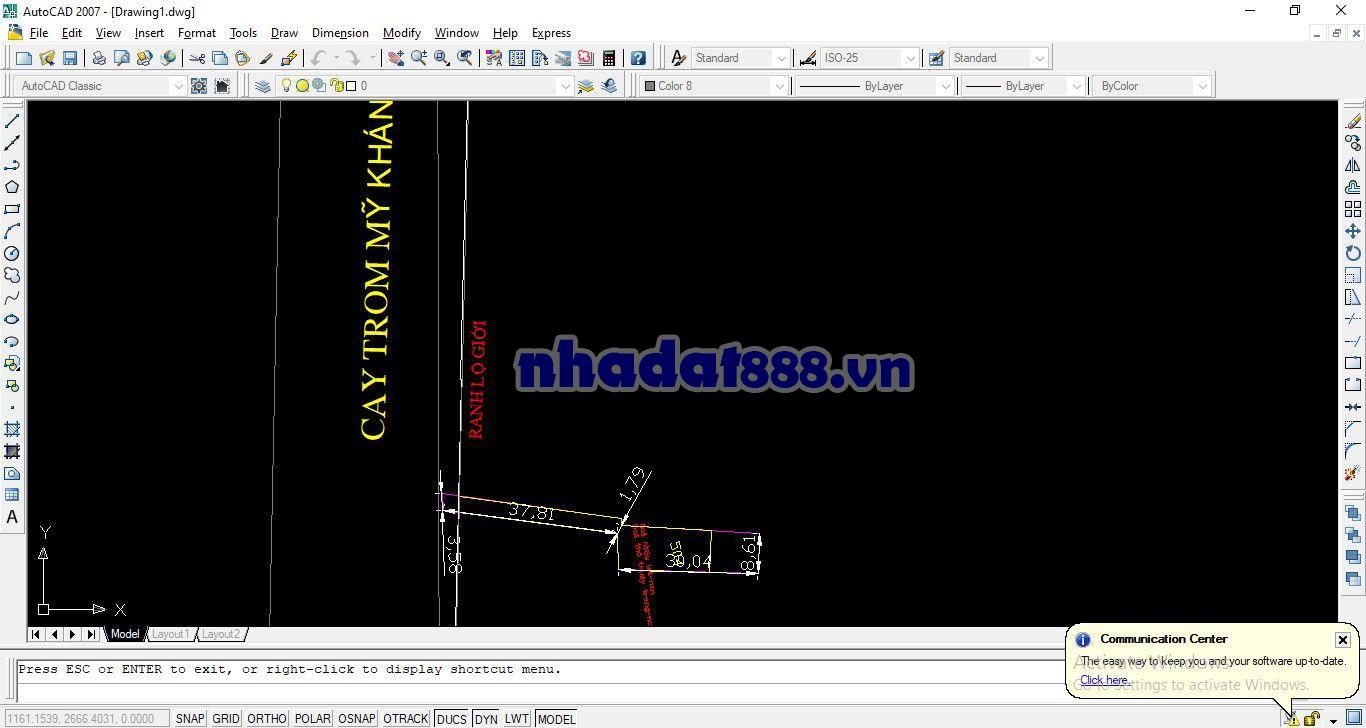Select the Mirror modify tool
This screenshot has width=1366, height=728.
pos(1353,165)
